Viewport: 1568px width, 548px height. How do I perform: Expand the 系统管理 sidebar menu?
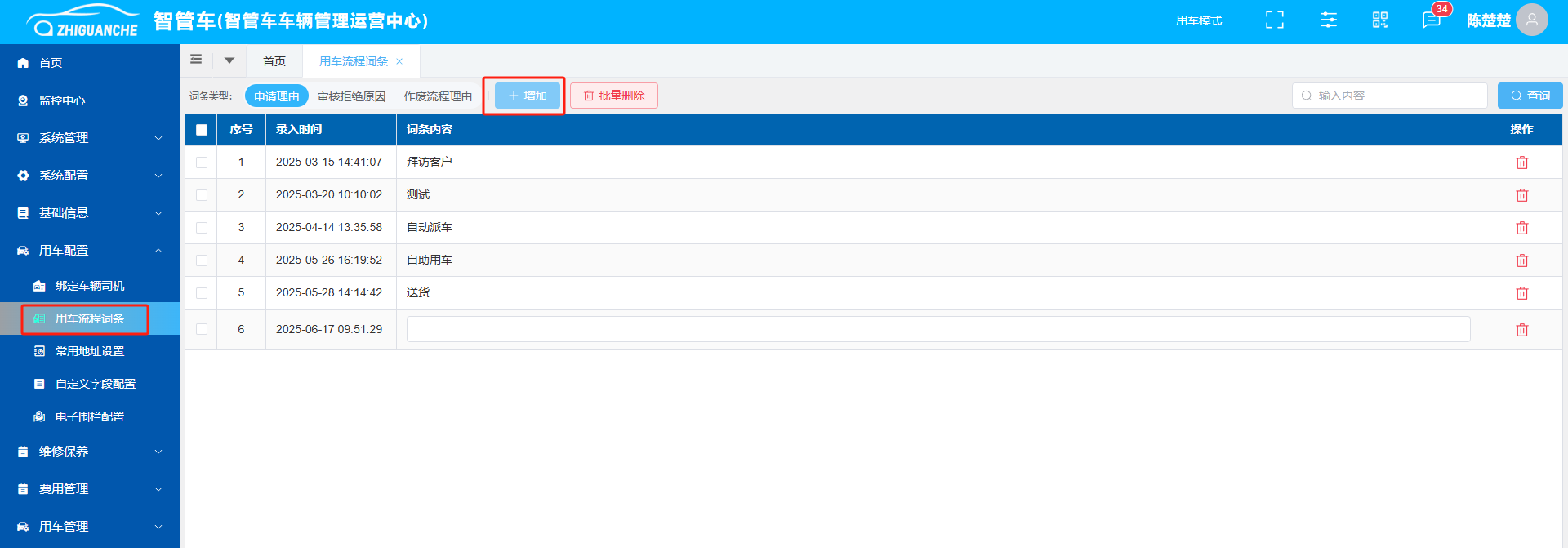click(90, 138)
